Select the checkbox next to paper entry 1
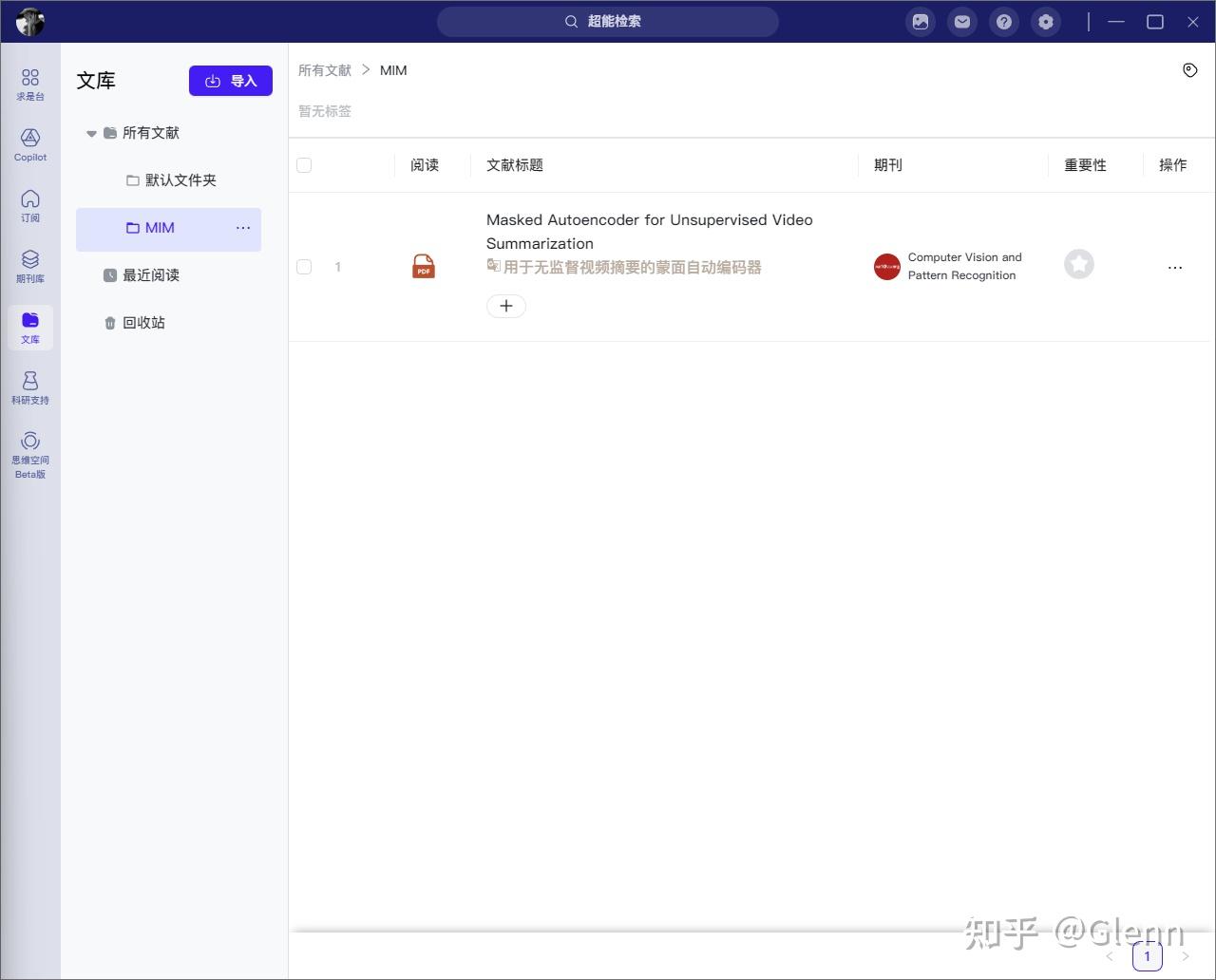 pos(303,267)
